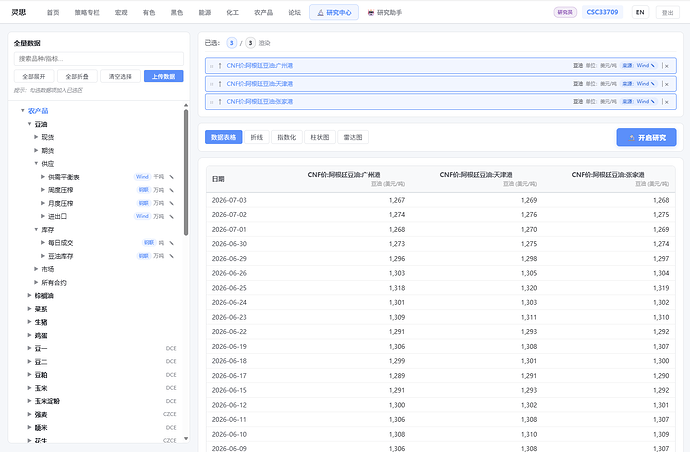Image resolution: width=690 pixels, height=452 pixels.
Task: Click the drag handle on the 天津港 series row
Action: pos(212,84)
